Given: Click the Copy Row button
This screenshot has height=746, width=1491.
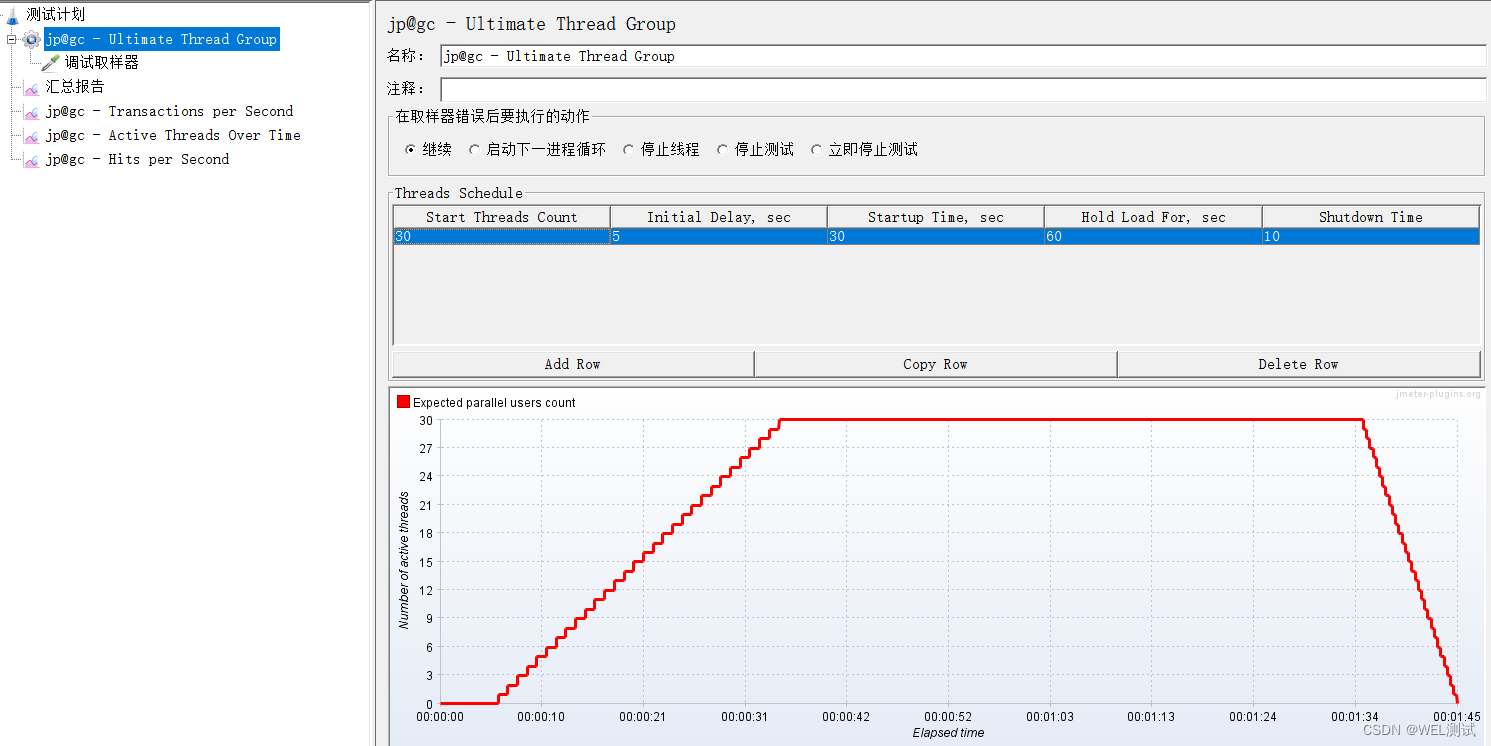Looking at the screenshot, I should (935, 363).
